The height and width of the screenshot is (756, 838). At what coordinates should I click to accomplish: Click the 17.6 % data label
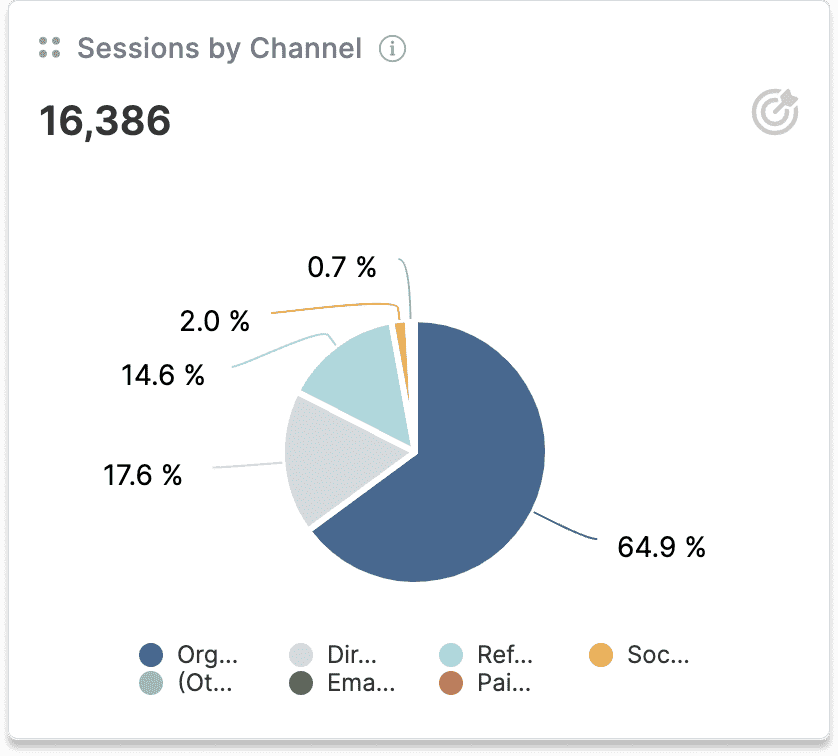(143, 475)
